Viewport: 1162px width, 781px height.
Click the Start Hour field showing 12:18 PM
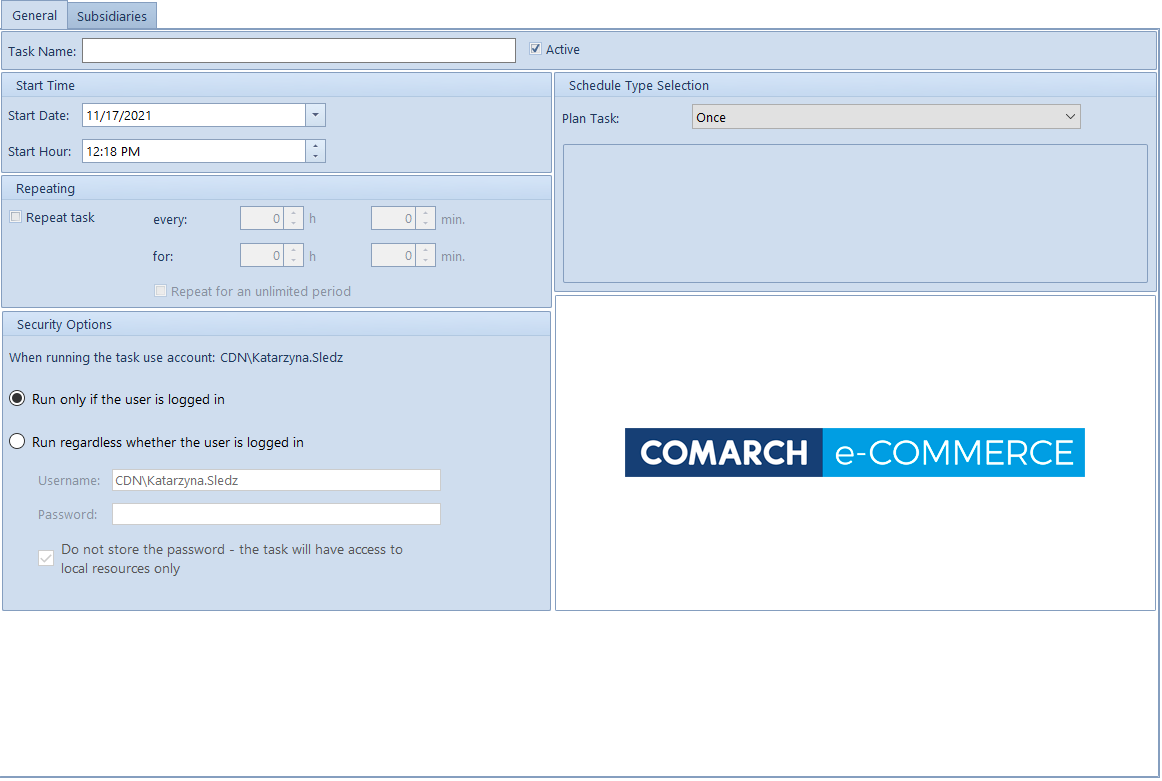[x=194, y=151]
